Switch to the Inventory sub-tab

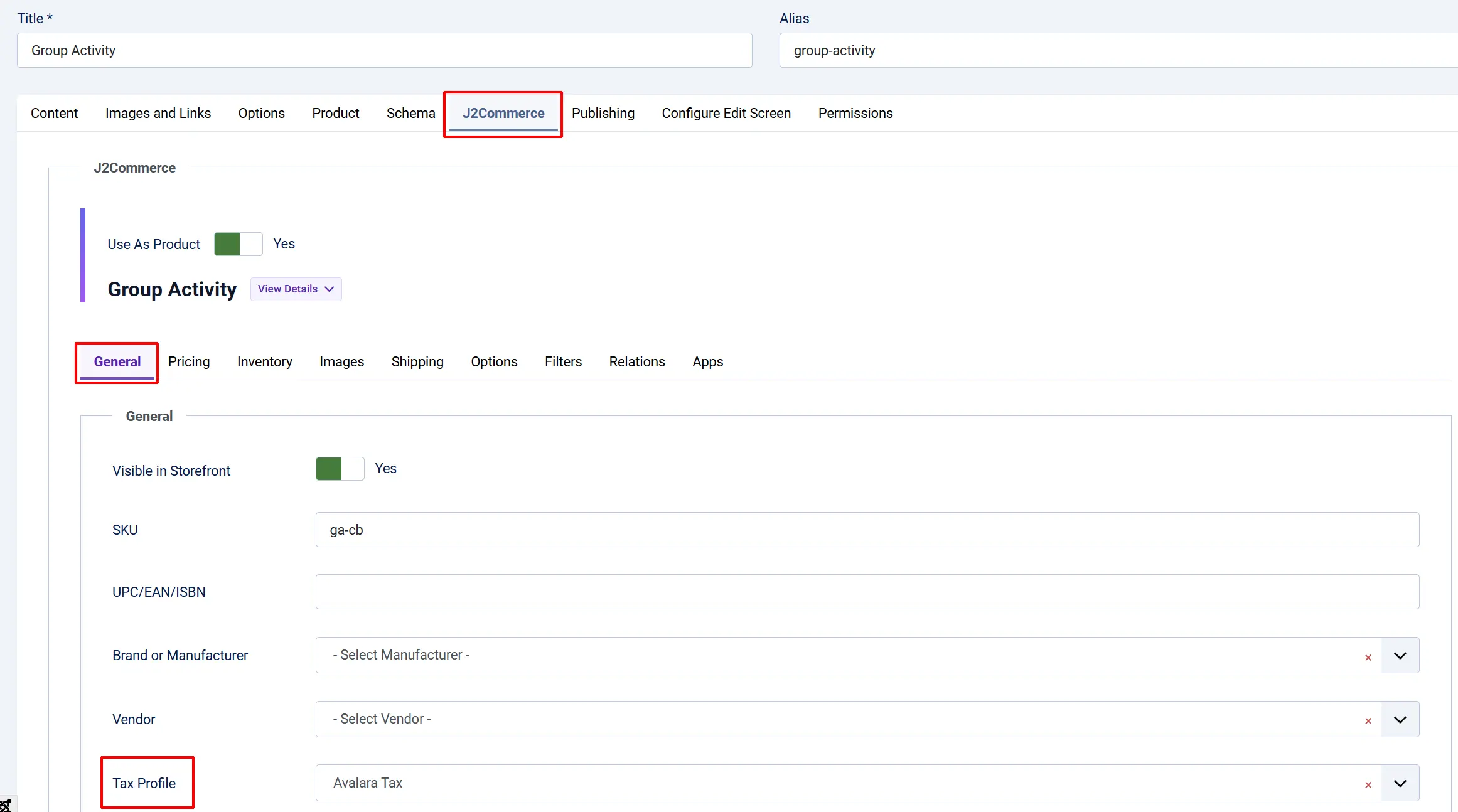point(265,362)
